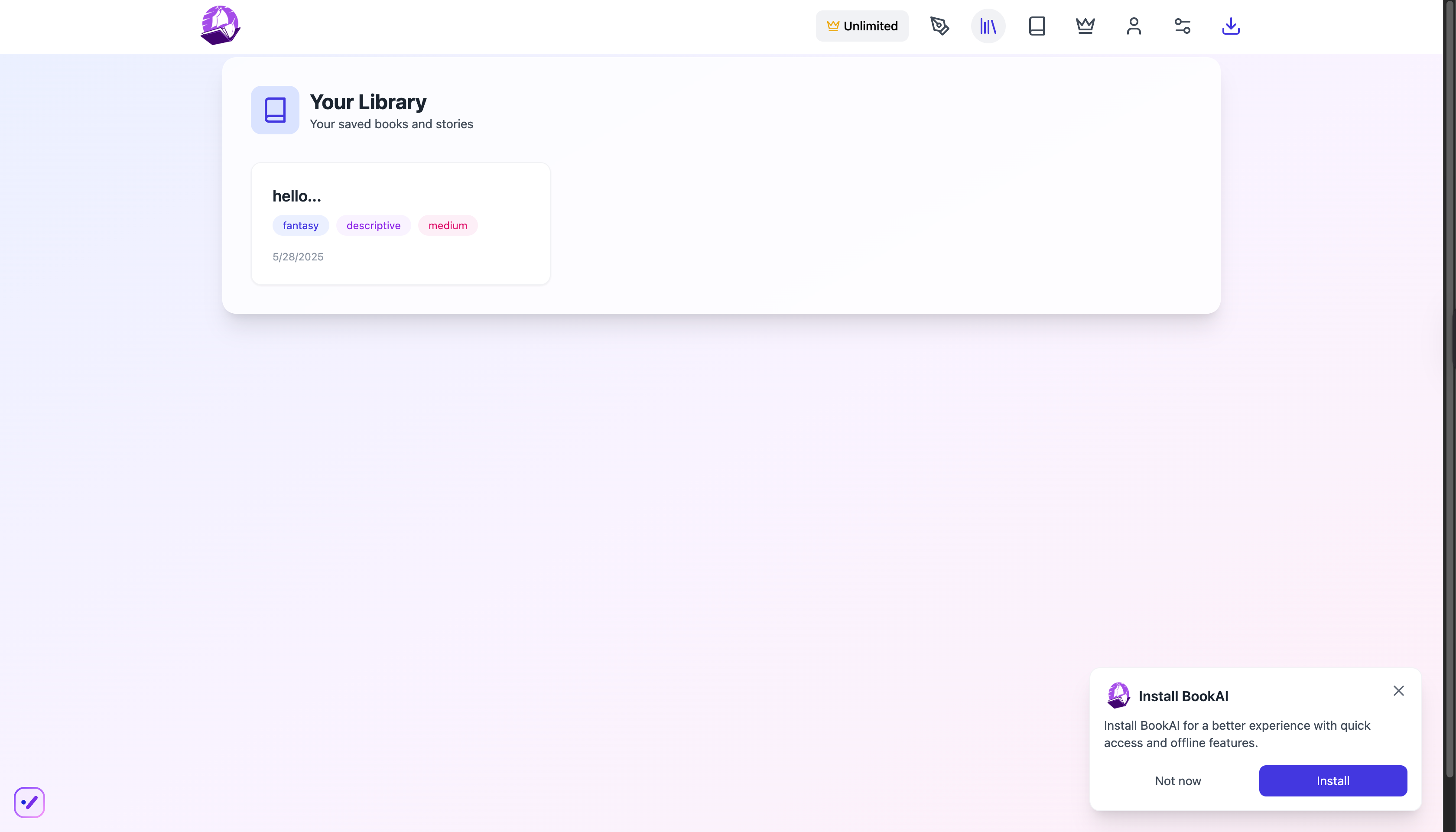Click the BookAI logo in header
Viewport: 1456px width, 832px height.
[221, 26]
